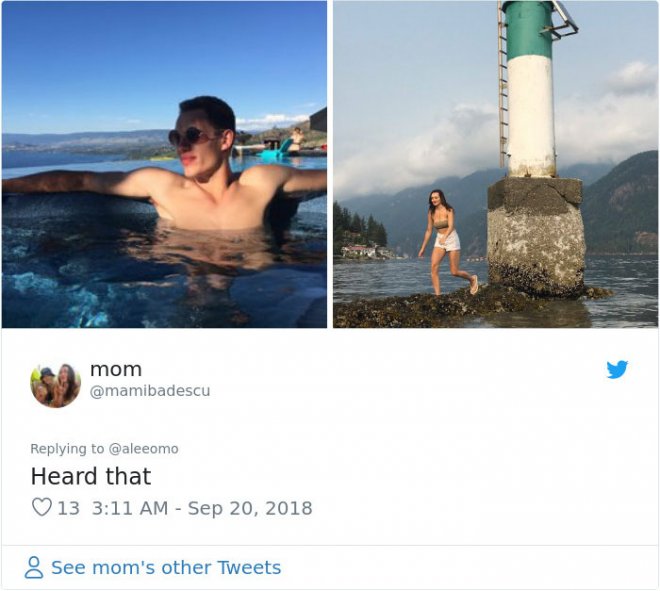This screenshot has width=660, height=591.
Task: Like the tweet with the heart icon
Action: point(41,508)
